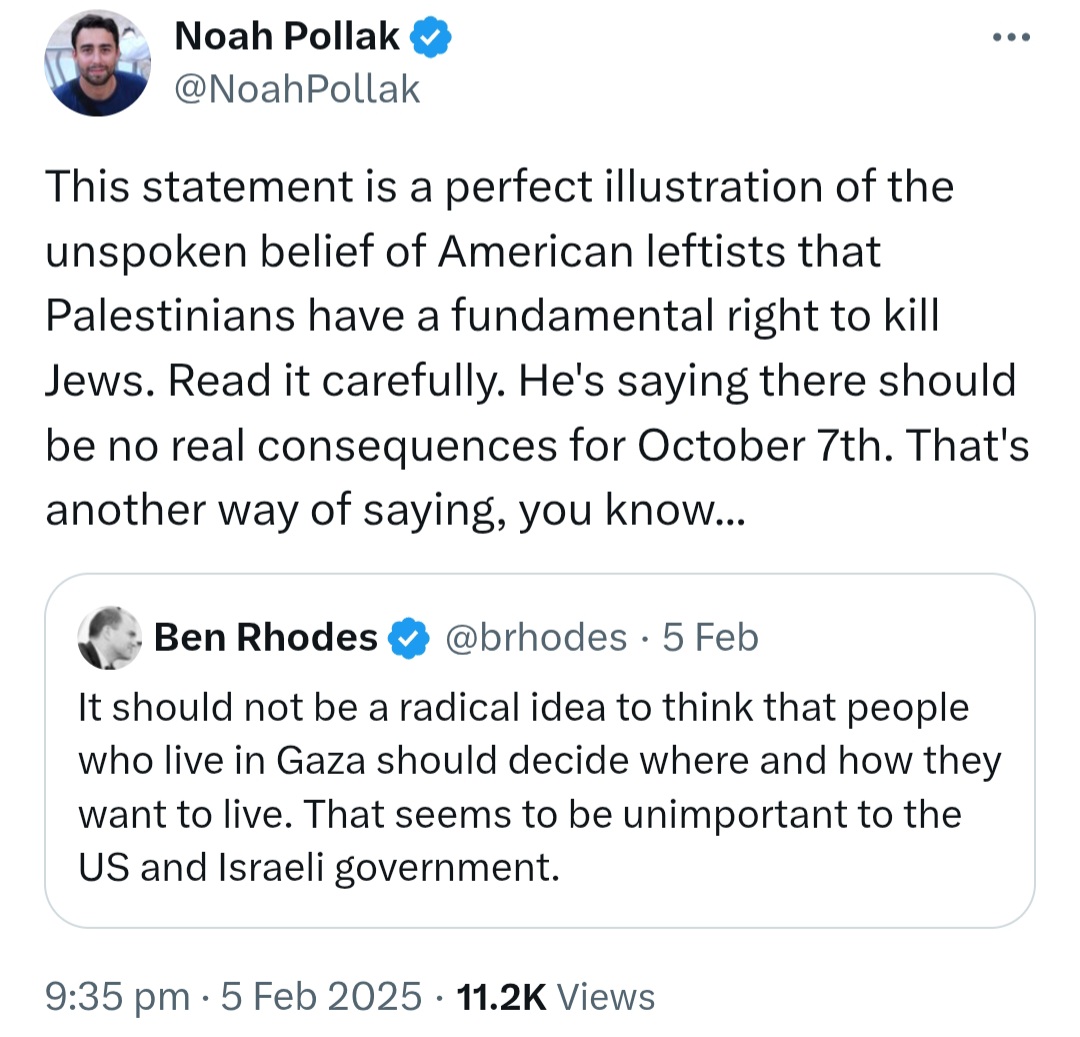Click the "5 Feb" date on quoted post

[710, 637]
